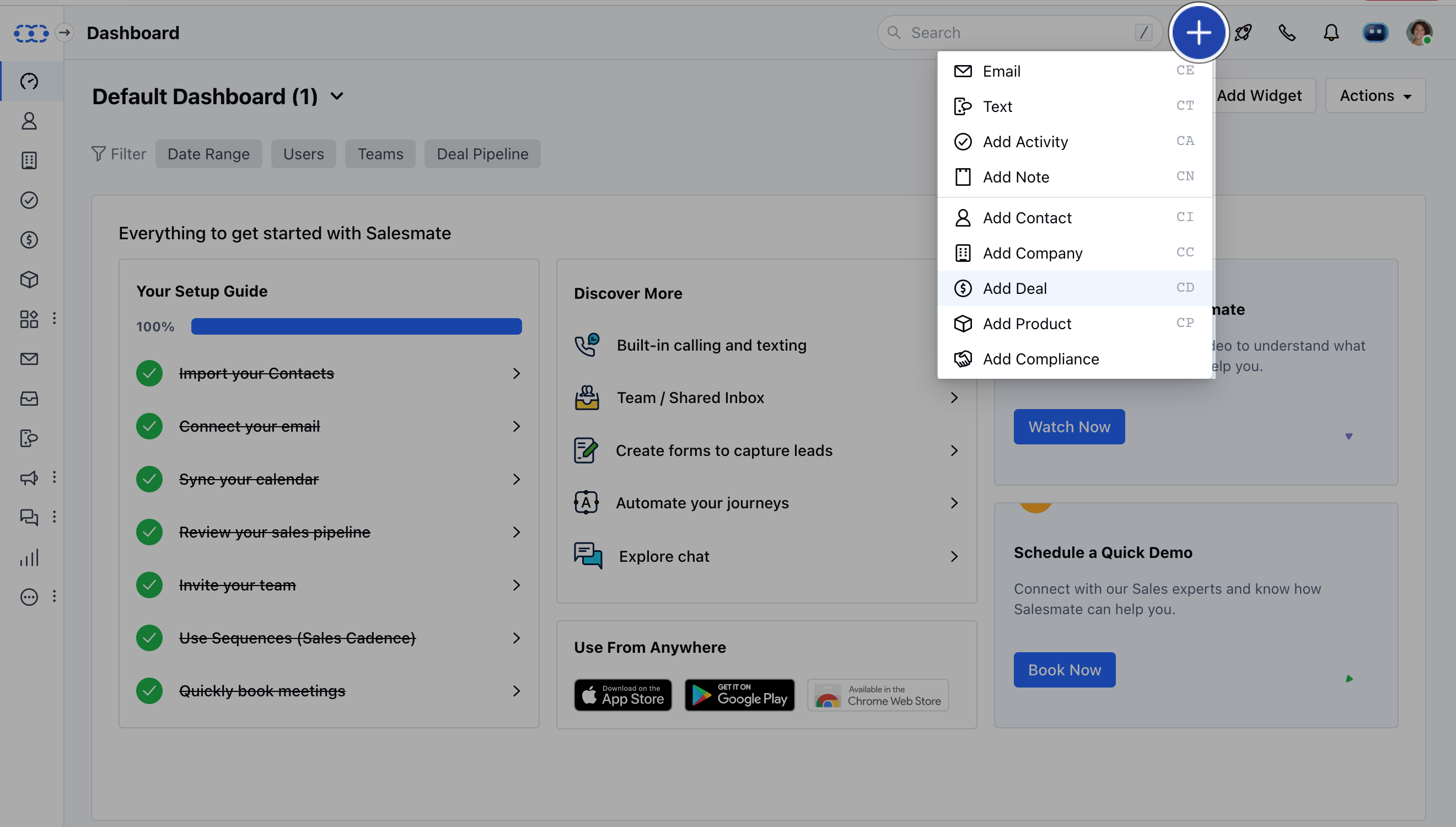Open the Users filter
Screen dimensions: 1456x827
tap(303, 154)
